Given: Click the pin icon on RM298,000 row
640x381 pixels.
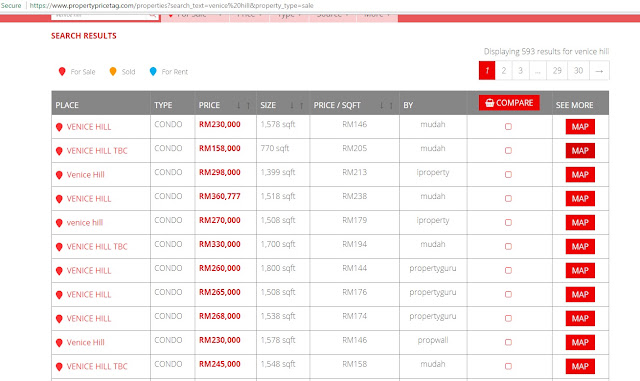Looking at the screenshot, I should click(x=59, y=175).
